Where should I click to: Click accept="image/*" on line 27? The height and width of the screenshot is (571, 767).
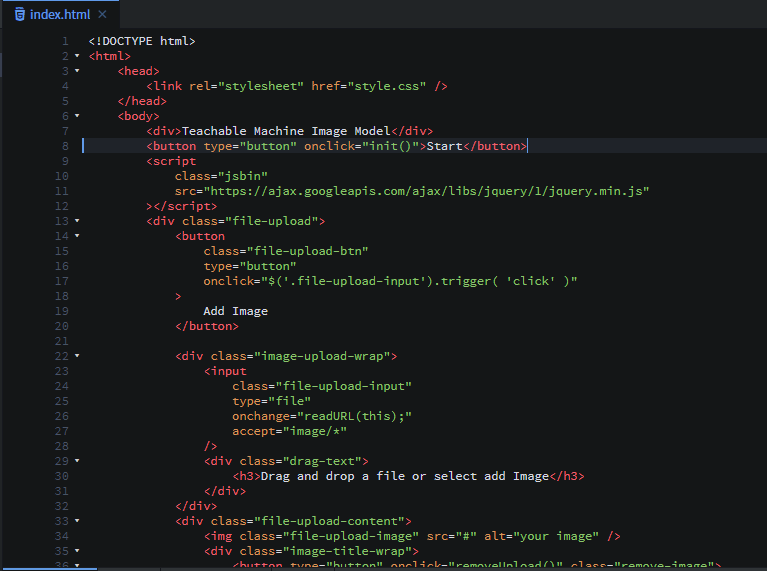(x=290, y=431)
